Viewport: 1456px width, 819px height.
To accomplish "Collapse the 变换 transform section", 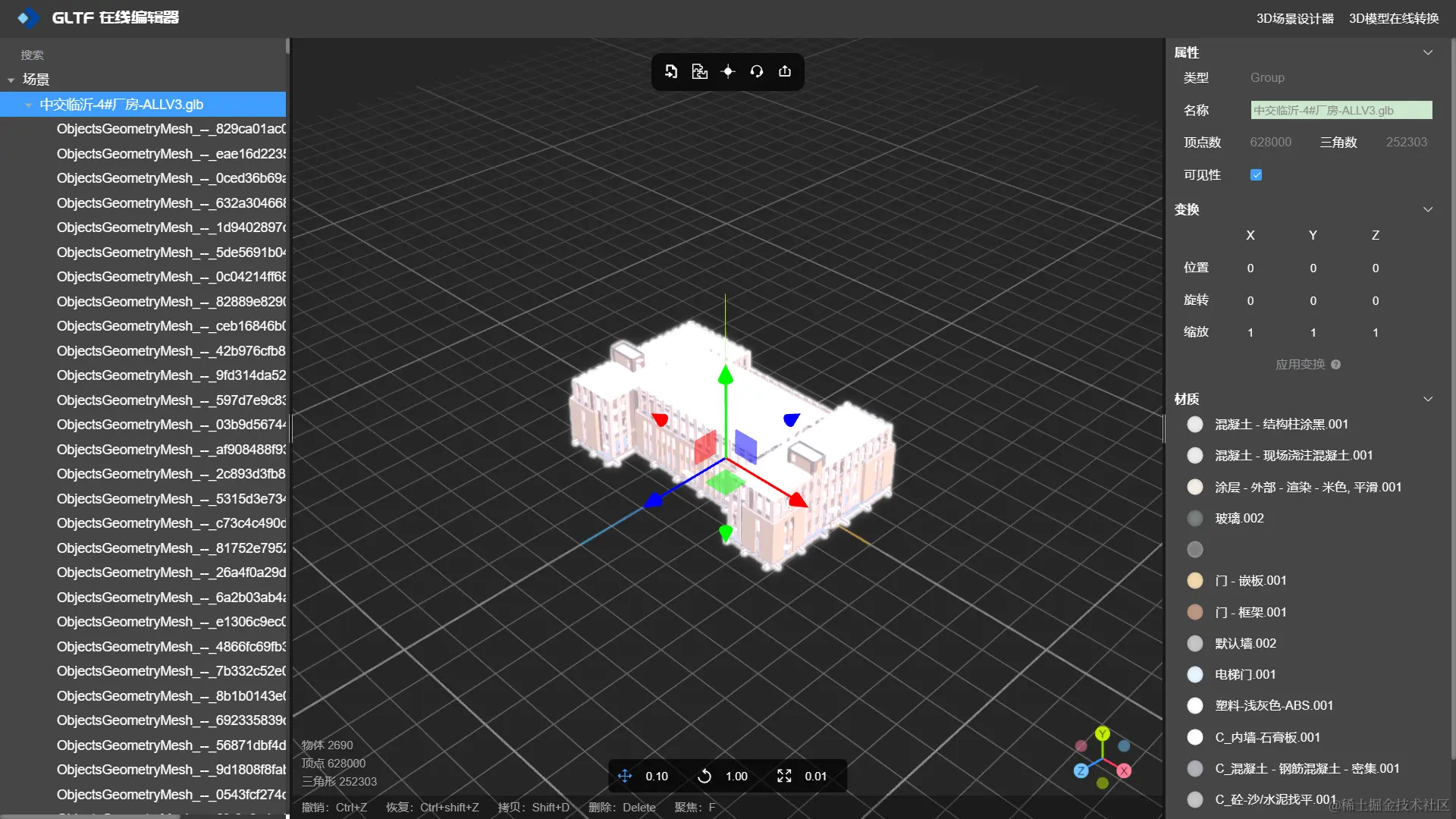I will pyautogui.click(x=1427, y=209).
